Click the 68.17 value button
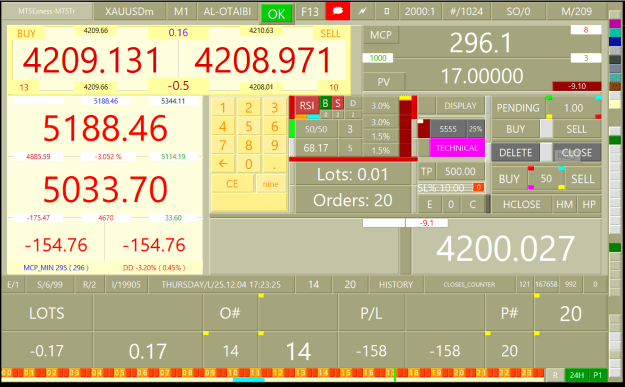625x387 pixels. pyautogui.click(x=316, y=148)
